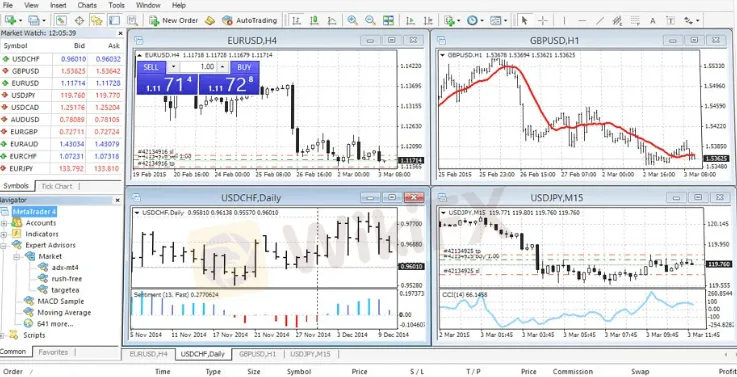Click the Templates toolbar icon

(x=495, y=20)
